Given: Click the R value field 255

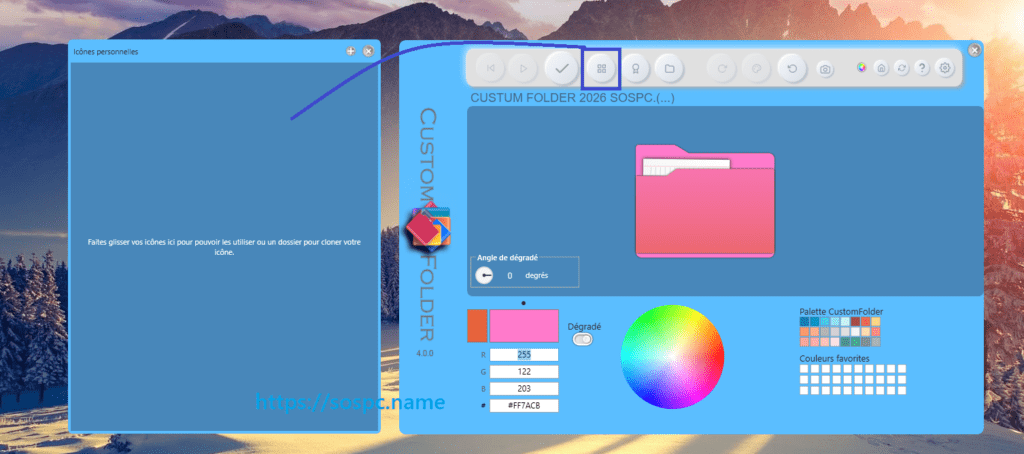Looking at the screenshot, I should (x=524, y=355).
